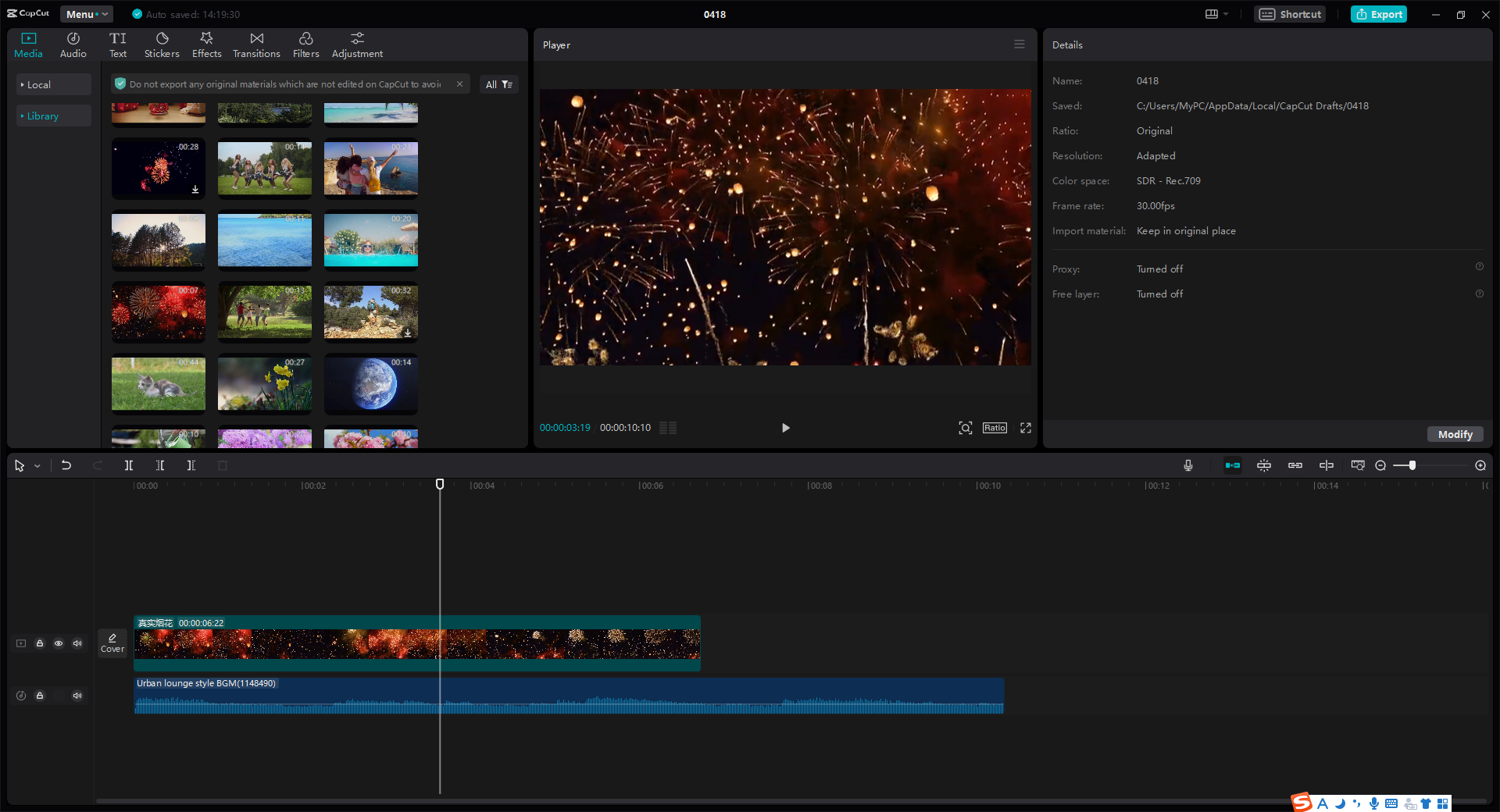This screenshot has height=812, width=1500.
Task: Select the Filters panel
Action: coord(305,44)
